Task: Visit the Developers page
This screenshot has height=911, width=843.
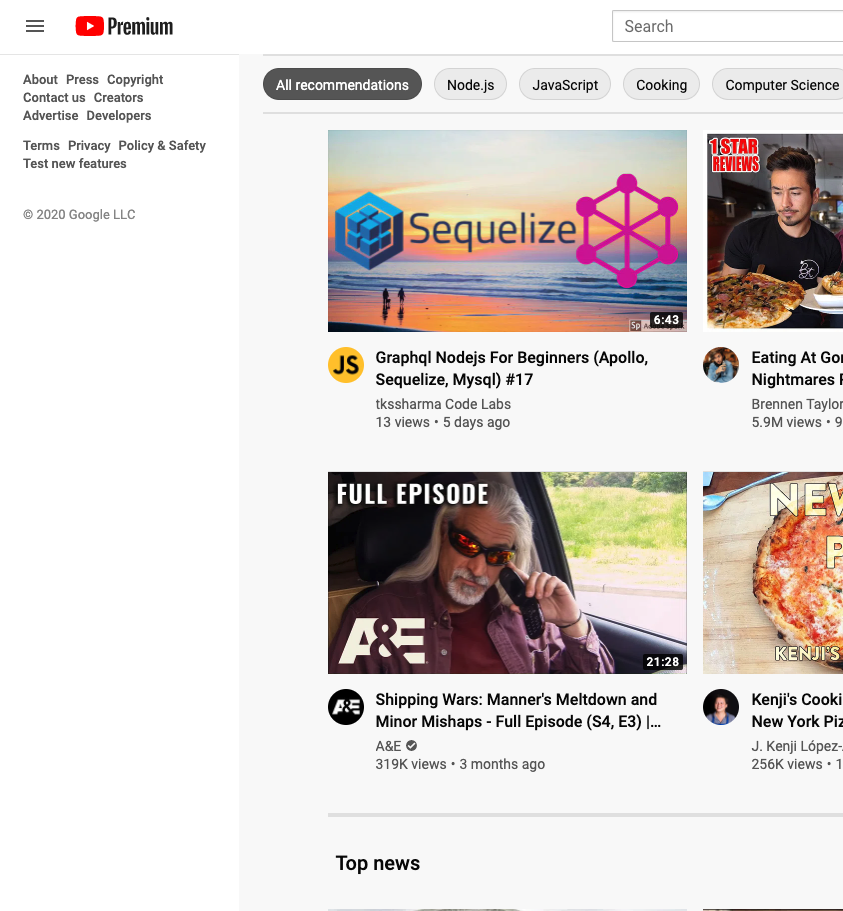Action: (x=118, y=115)
